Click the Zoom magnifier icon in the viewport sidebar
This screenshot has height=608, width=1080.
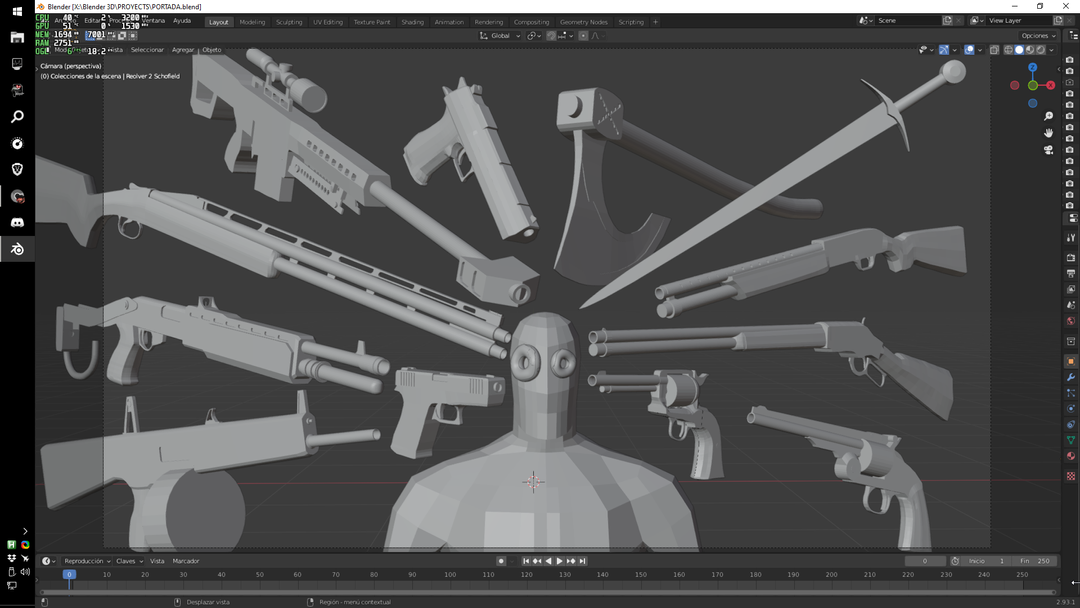(x=1048, y=115)
